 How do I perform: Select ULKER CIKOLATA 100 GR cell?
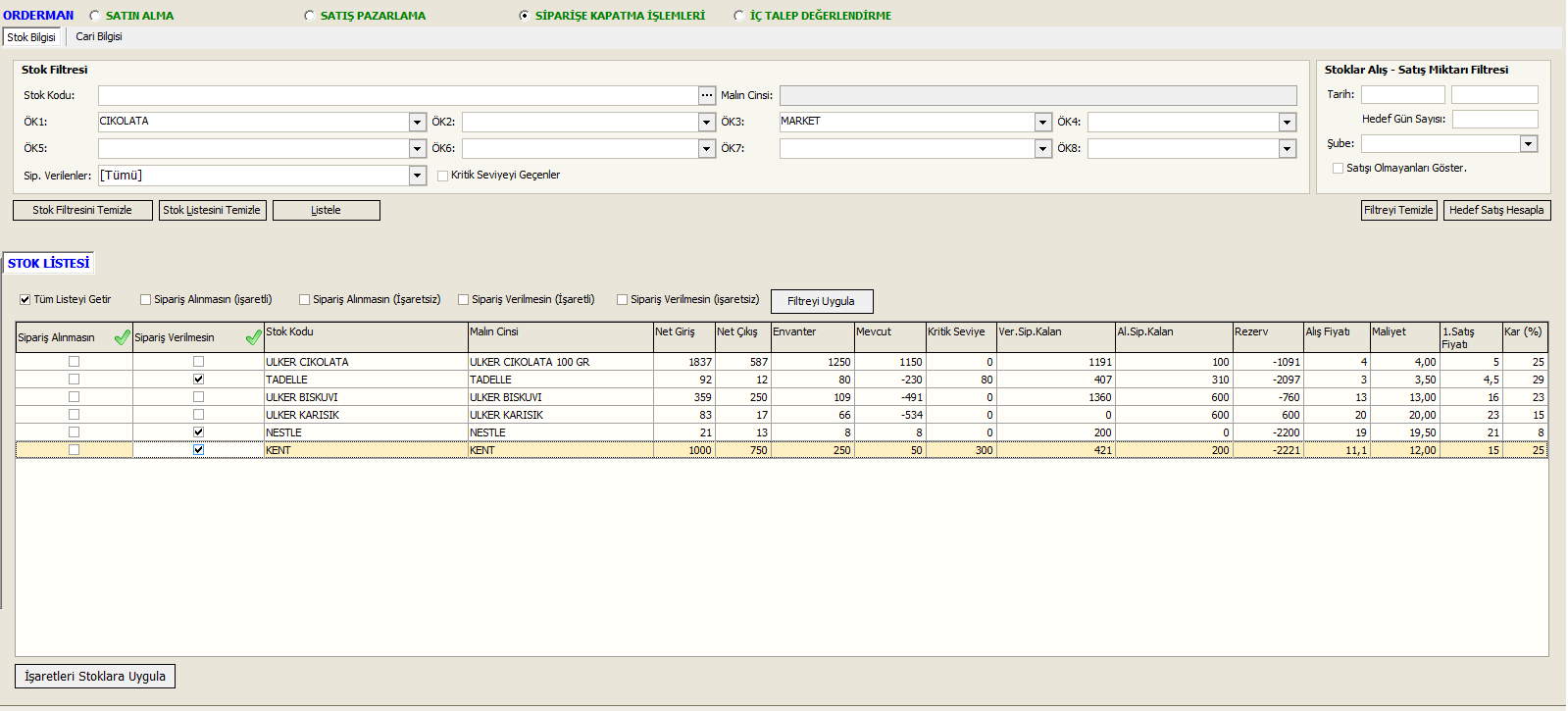point(560,362)
